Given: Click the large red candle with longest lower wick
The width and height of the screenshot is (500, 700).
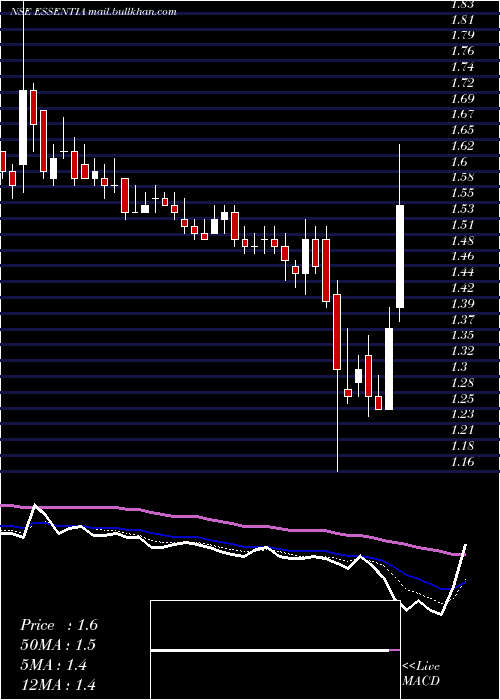Looking at the screenshot, I should coord(337,332).
